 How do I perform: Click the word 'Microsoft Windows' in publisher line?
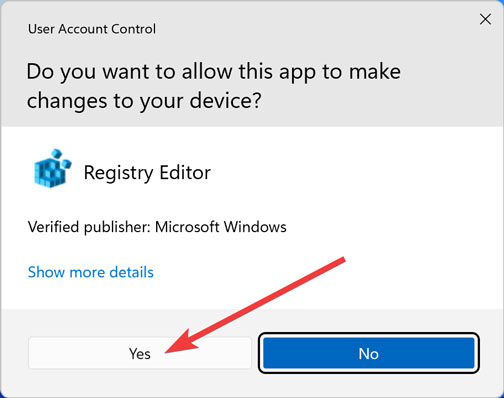coord(221,227)
